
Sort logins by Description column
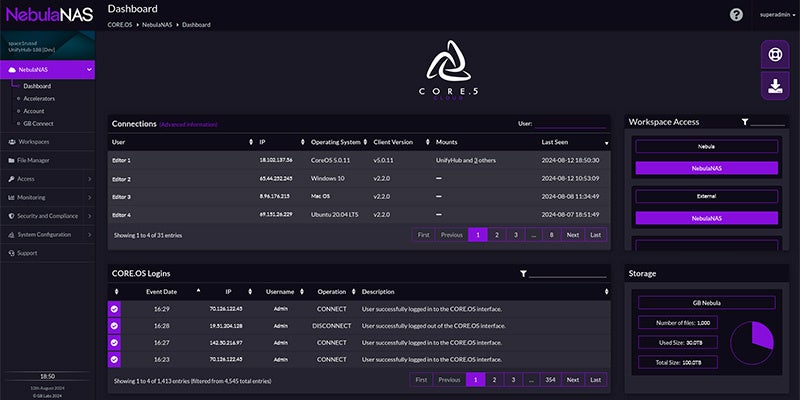tap(606, 292)
